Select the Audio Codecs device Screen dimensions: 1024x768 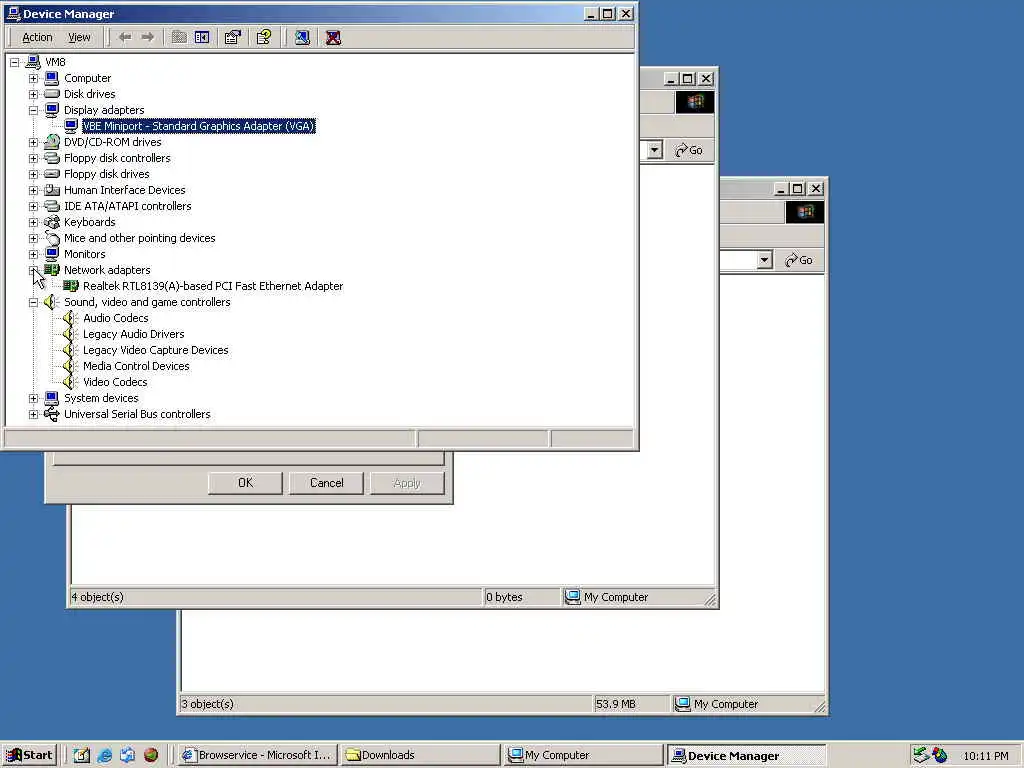pos(116,318)
